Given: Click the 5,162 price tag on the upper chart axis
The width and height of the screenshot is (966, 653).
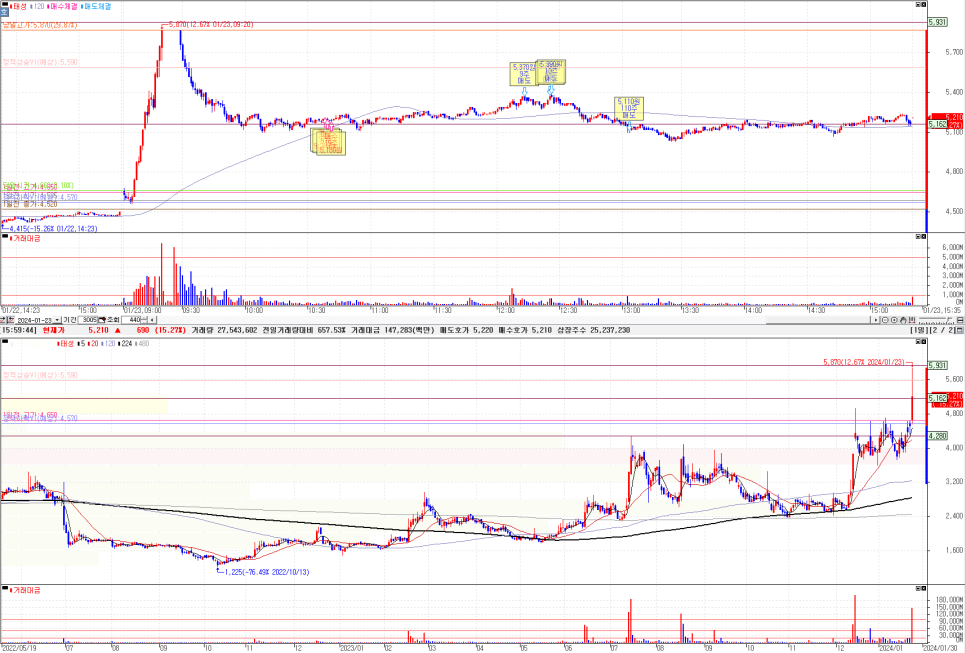Looking at the screenshot, I should click(937, 124).
